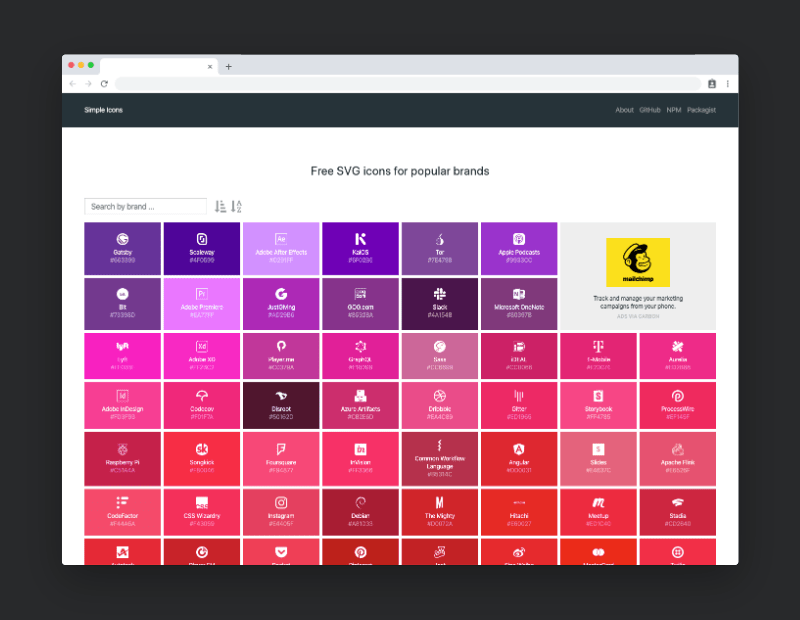The width and height of the screenshot is (800, 620).
Task: Click the Raspberry Pi icon tile
Action: coord(122,450)
